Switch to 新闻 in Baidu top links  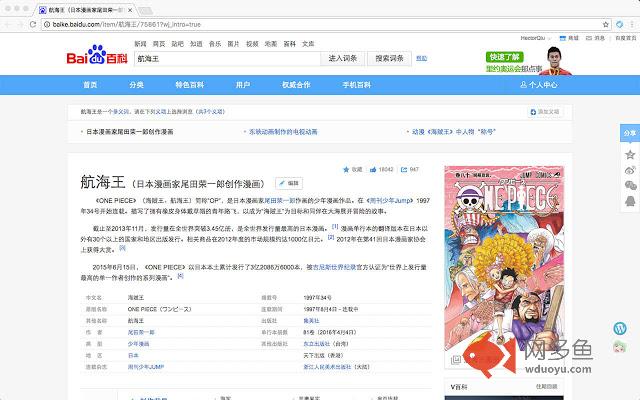[140, 44]
